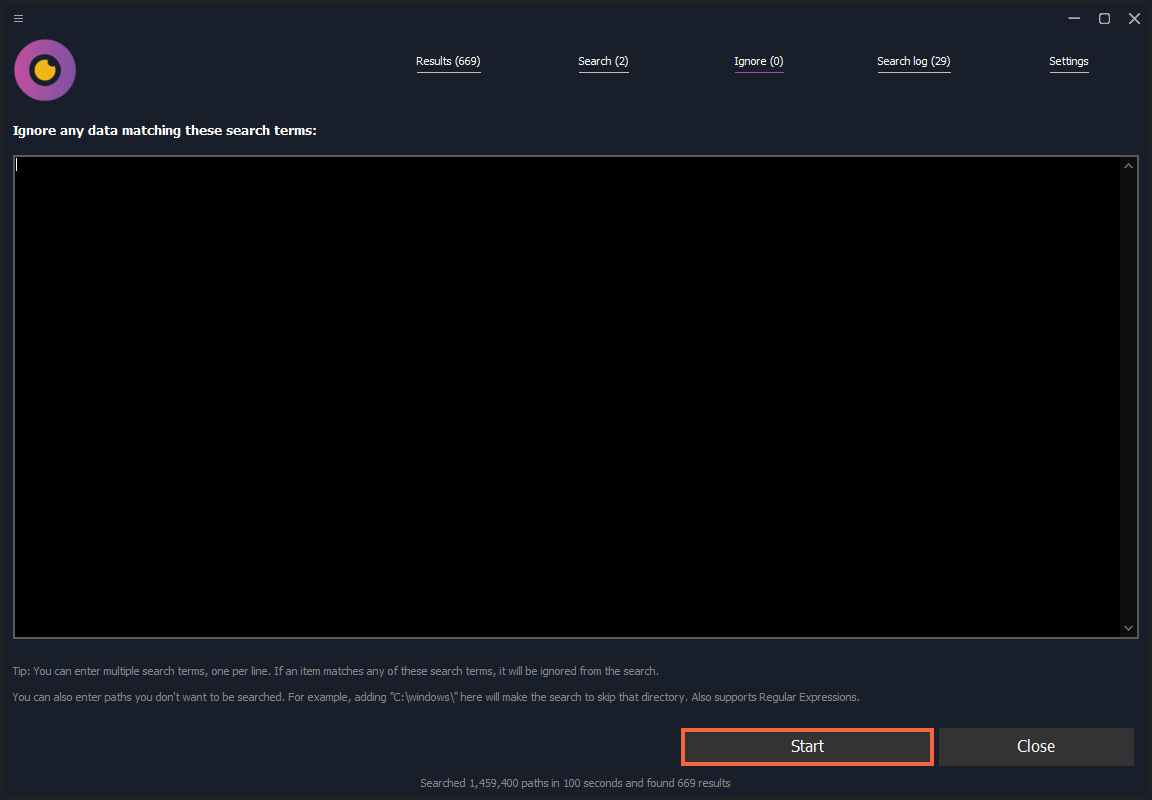Click the scrollbar up arrow
The width and height of the screenshot is (1152, 800).
coord(1128,164)
